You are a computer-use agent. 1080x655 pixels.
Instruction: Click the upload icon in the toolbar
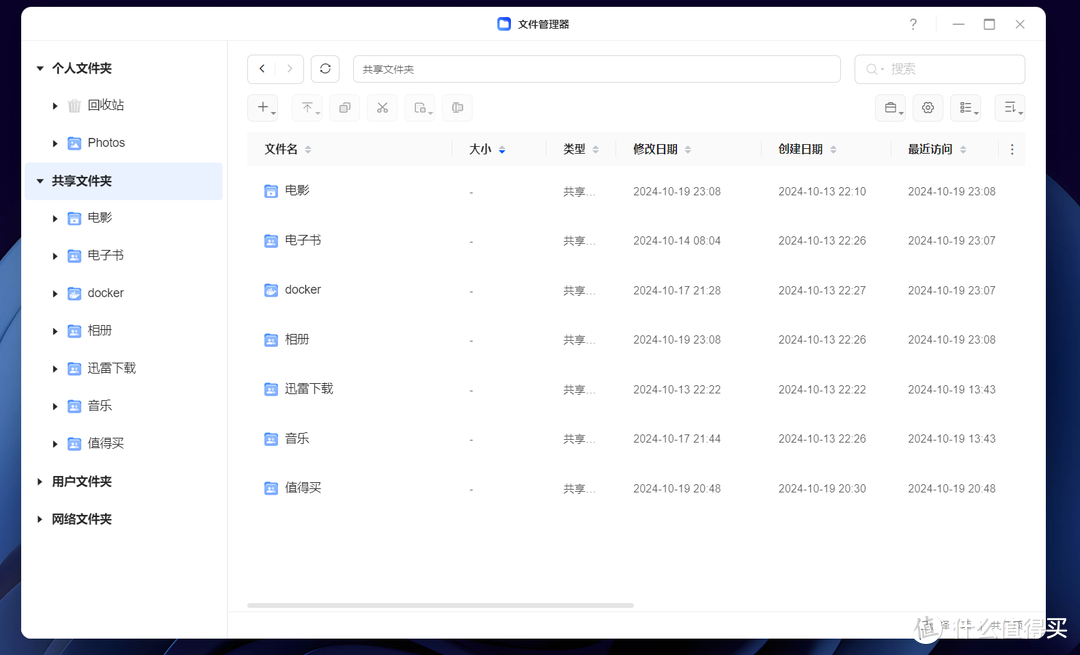point(306,107)
